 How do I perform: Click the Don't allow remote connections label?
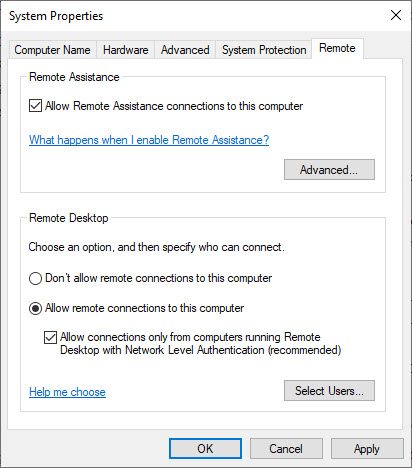(158, 278)
